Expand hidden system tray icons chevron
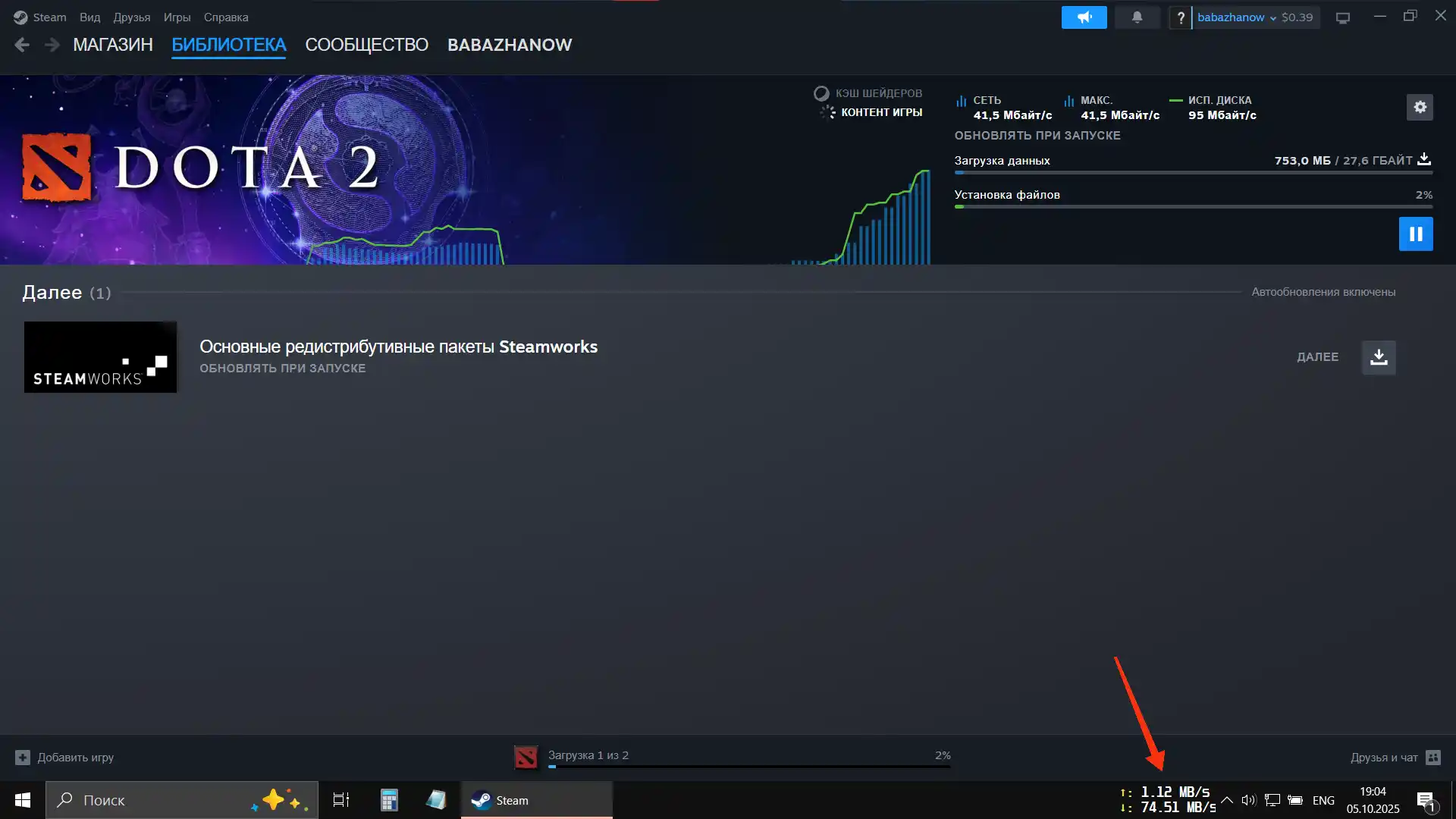 tap(1226, 800)
